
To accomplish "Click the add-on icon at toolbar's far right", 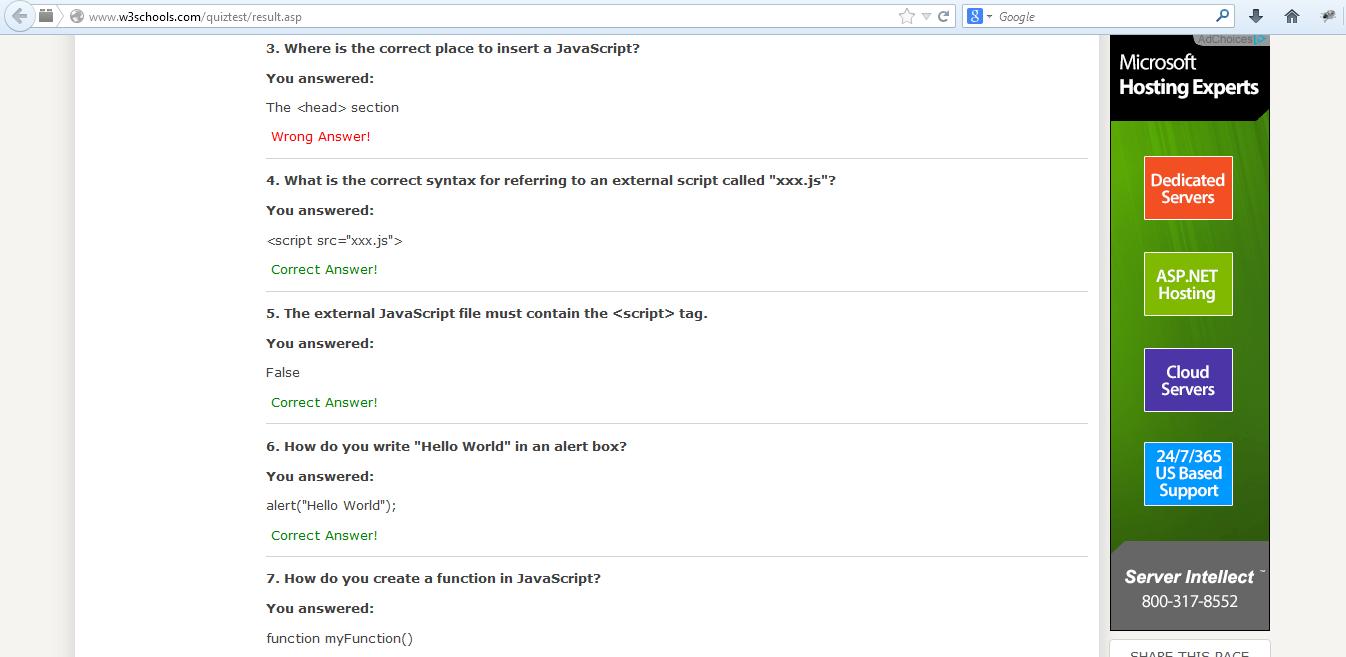I will (x=1328, y=16).
